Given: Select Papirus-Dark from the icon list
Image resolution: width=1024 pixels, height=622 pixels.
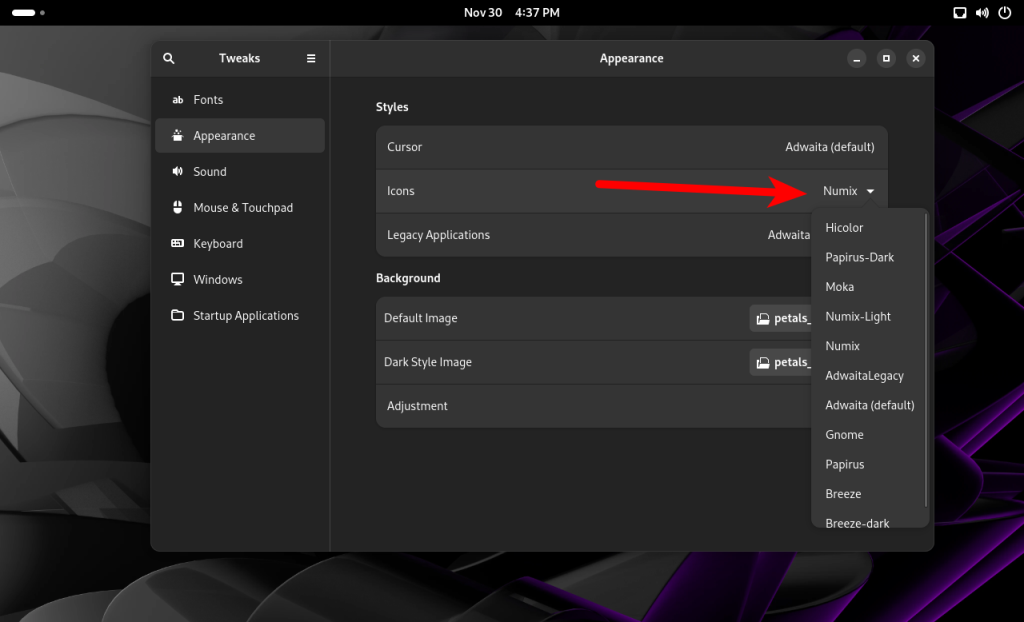Looking at the screenshot, I should point(859,257).
